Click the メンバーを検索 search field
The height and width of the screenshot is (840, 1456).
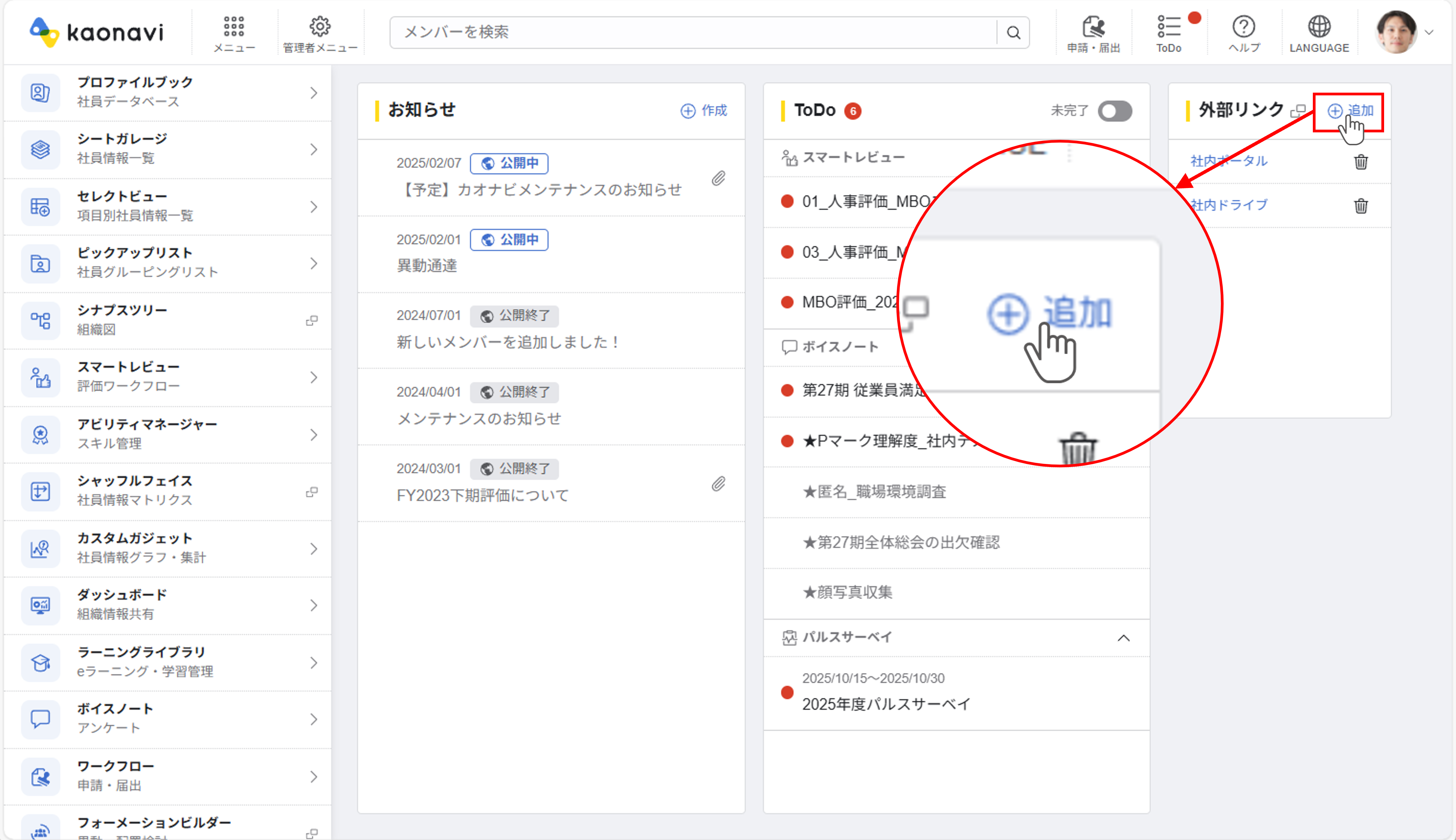[x=692, y=32]
